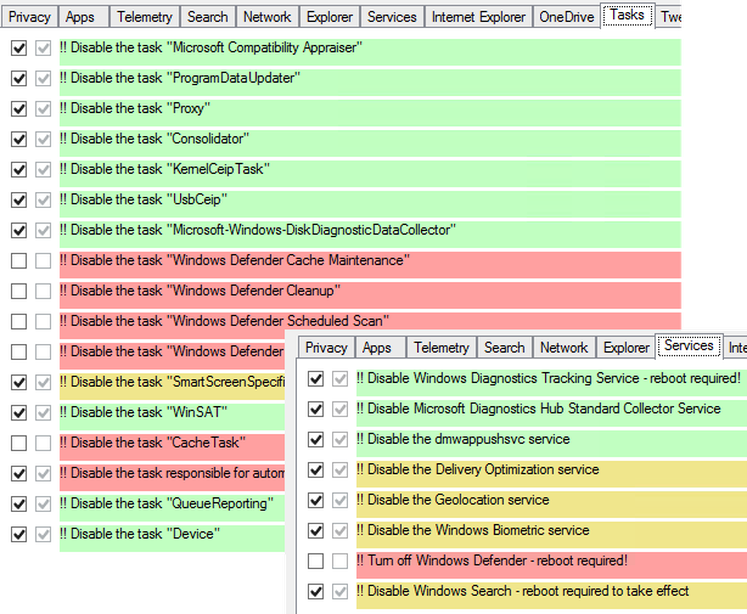Screen dimensions: 747x614
Task: Open Search tab in the lower window
Action: click(x=505, y=348)
